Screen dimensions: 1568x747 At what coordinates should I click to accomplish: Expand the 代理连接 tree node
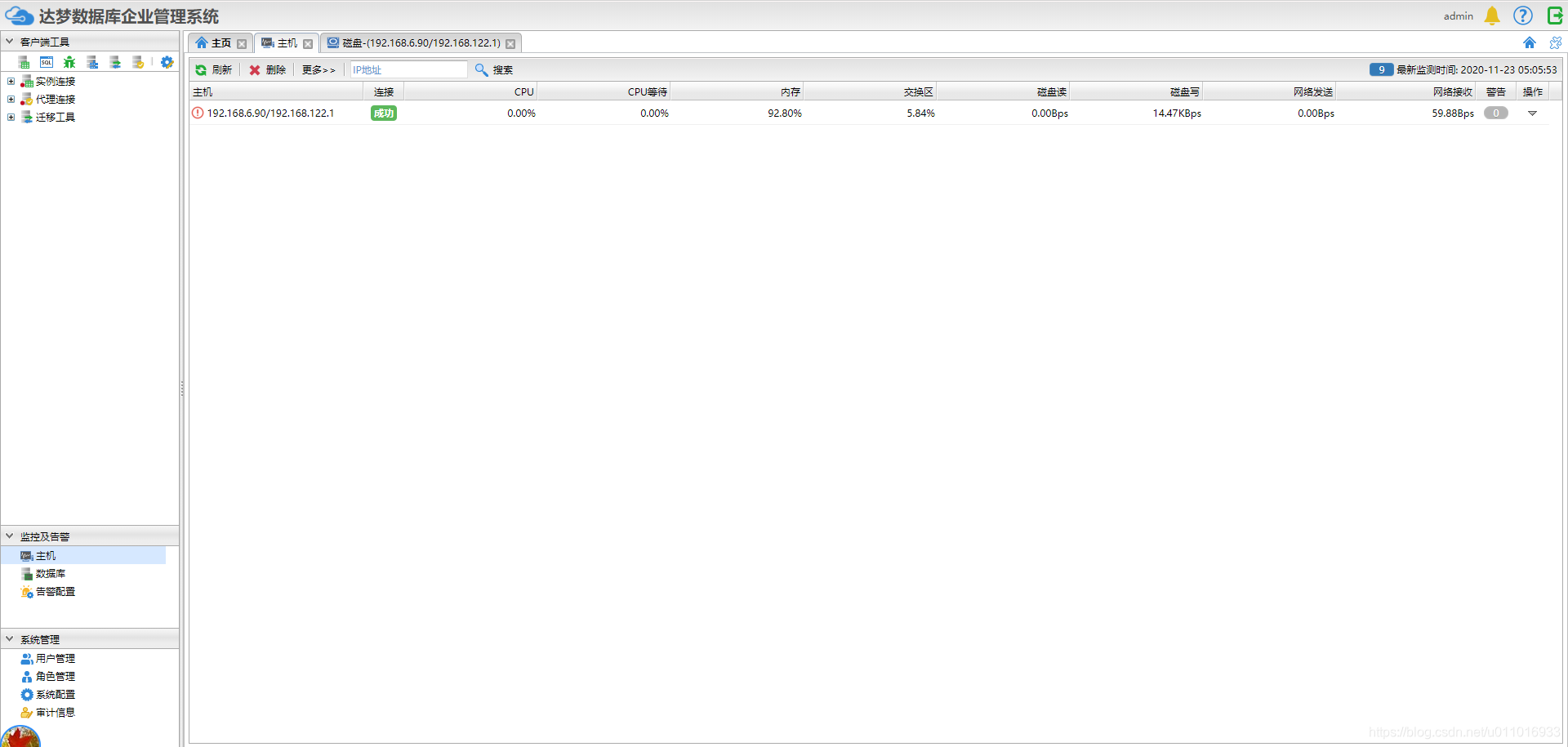click(11, 99)
